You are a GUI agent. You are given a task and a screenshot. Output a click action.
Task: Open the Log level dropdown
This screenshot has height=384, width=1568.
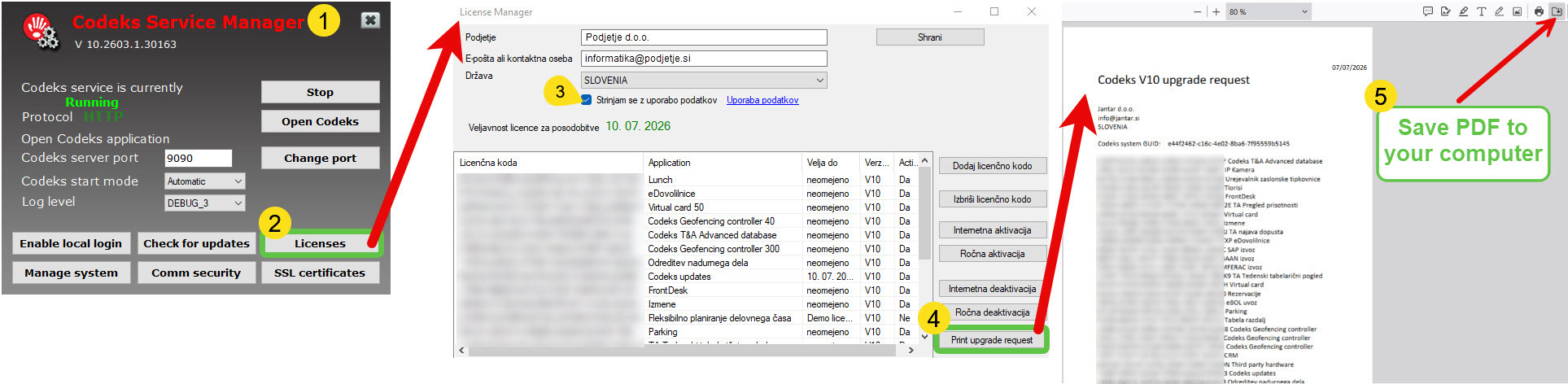click(x=205, y=203)
